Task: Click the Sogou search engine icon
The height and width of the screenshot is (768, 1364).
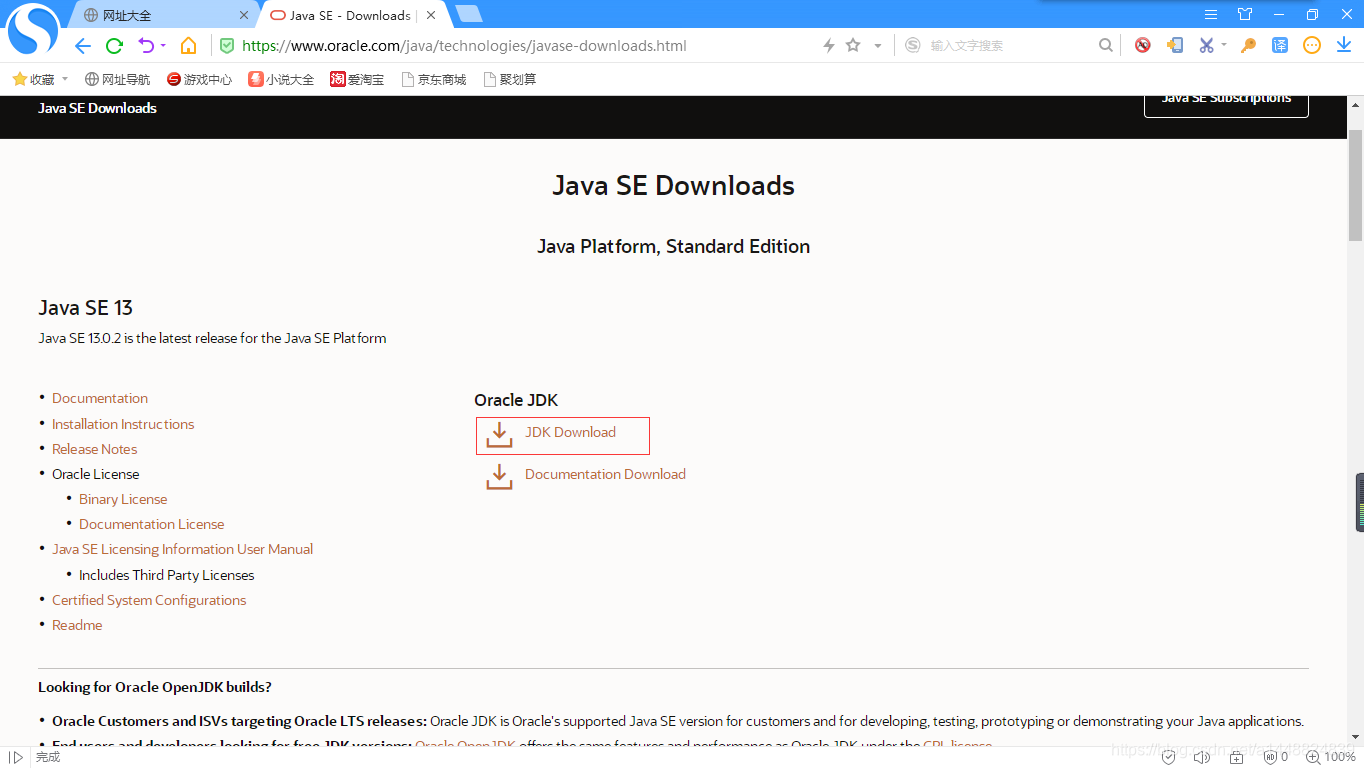Action: click(x=912, y=46)
